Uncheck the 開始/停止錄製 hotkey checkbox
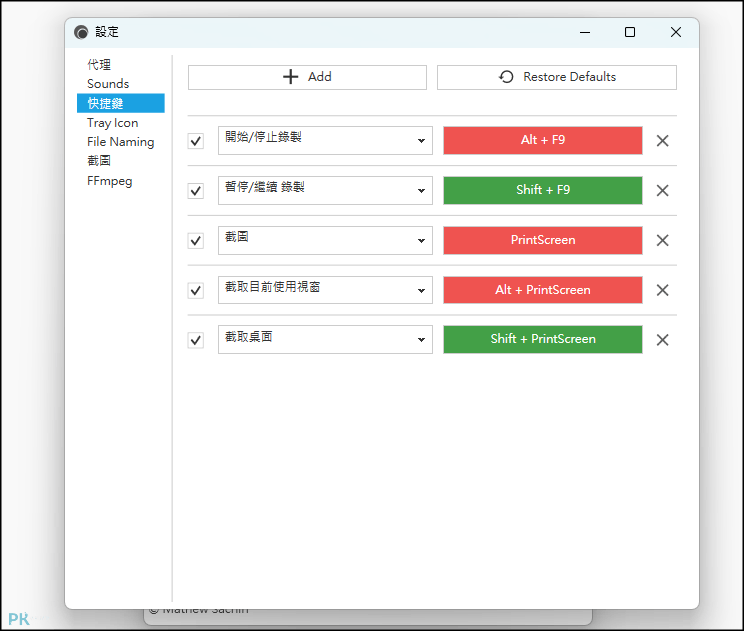The image size is (744, 631). (x=195, y=141)
